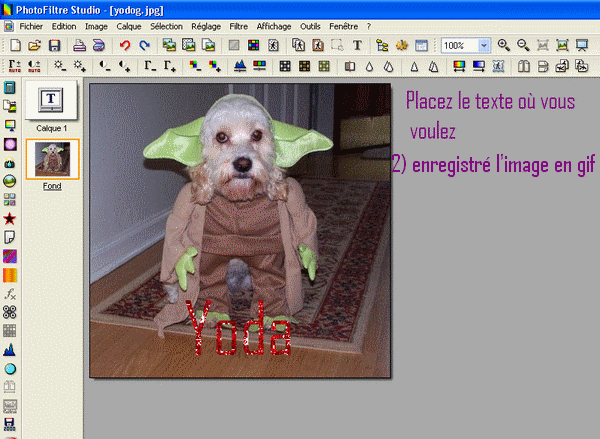Open the Réglage menu
The width and height of the screenshot is (600, 439).
[x=206, y=26]
